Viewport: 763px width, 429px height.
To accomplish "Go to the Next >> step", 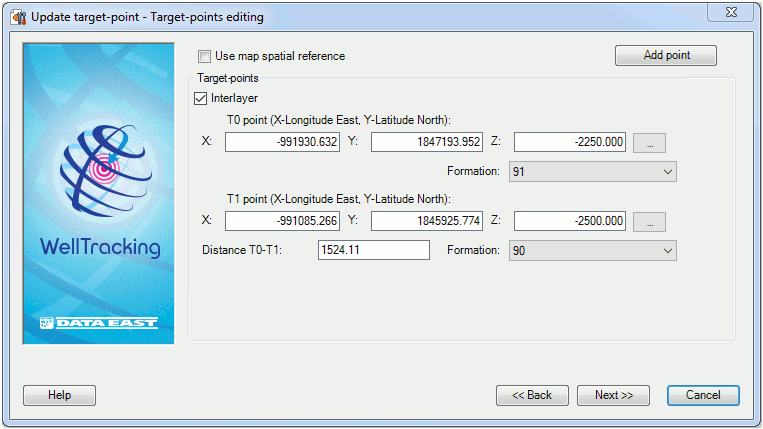I will click(x=613, y=395).
